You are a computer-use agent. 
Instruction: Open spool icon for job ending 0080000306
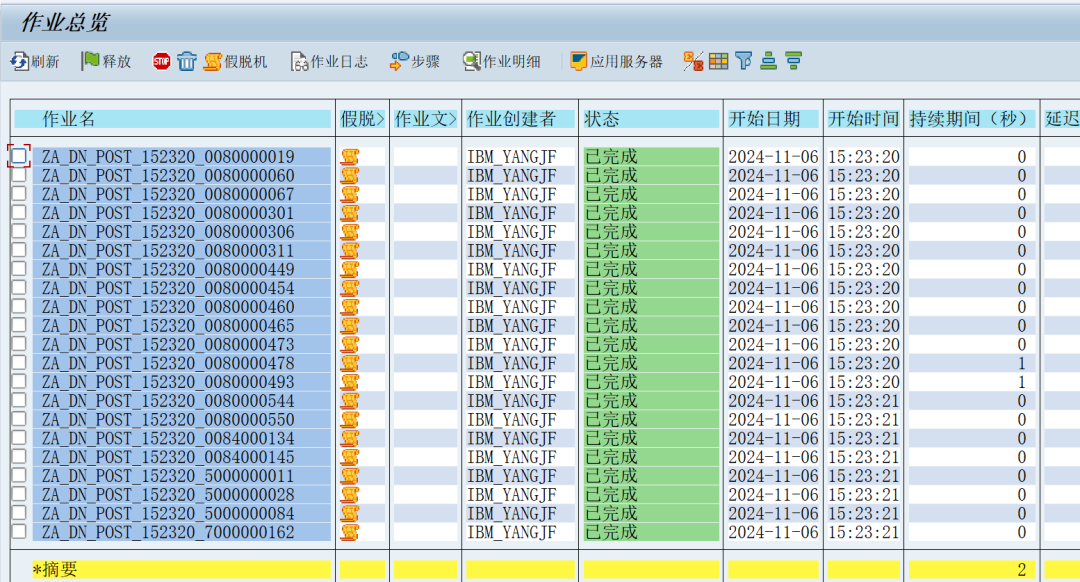(350, 232)
